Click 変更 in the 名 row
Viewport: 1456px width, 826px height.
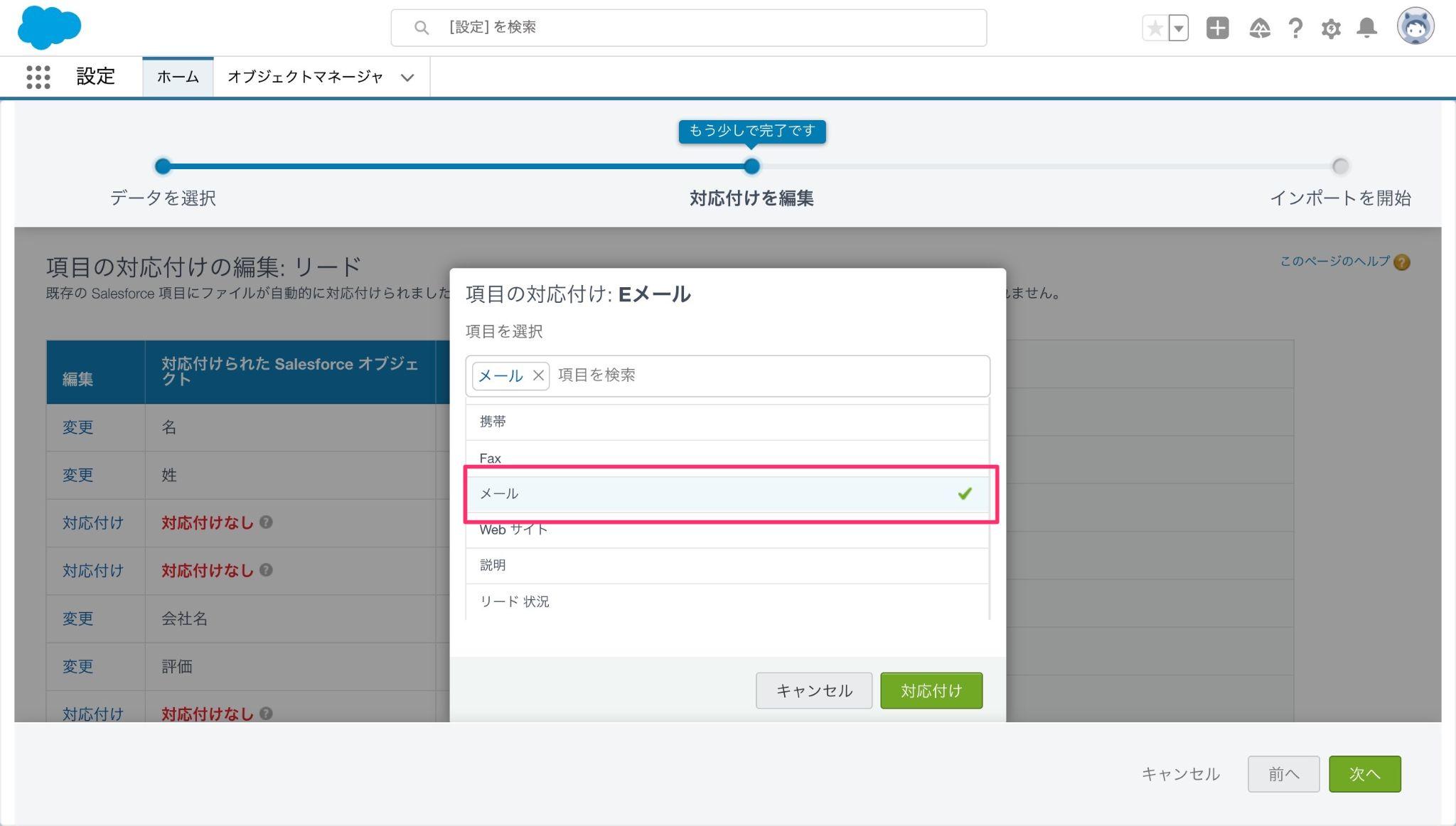77,427
